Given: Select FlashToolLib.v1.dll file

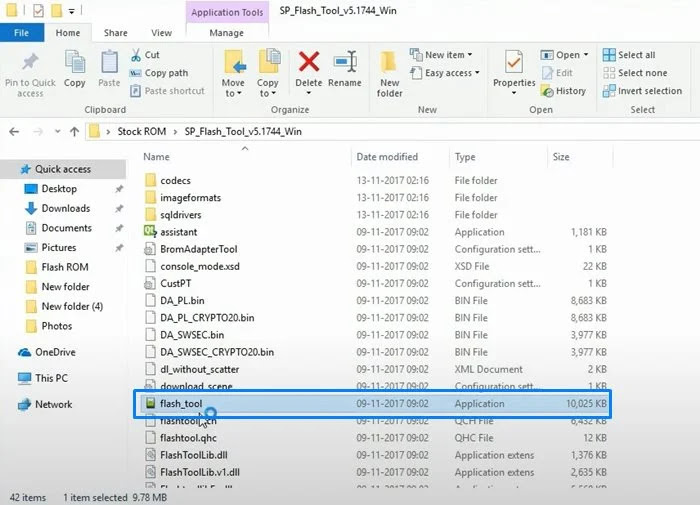Looking at the screenshot, I should coord(200,472).
